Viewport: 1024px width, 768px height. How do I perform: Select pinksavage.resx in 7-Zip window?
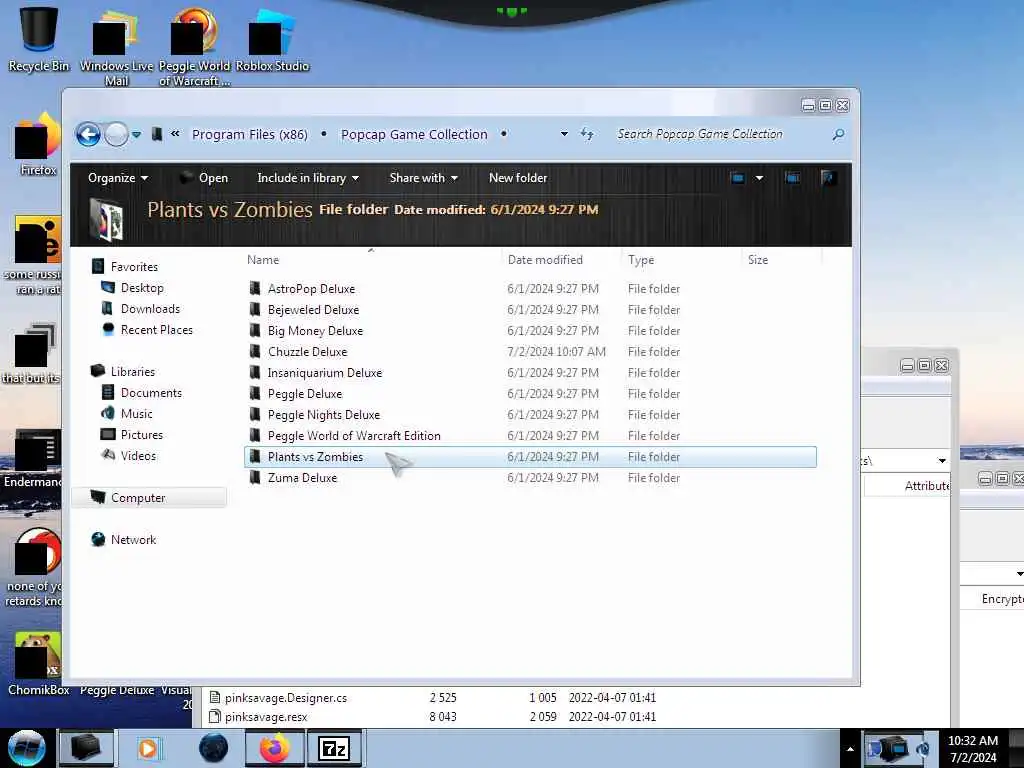click(266, 716)
